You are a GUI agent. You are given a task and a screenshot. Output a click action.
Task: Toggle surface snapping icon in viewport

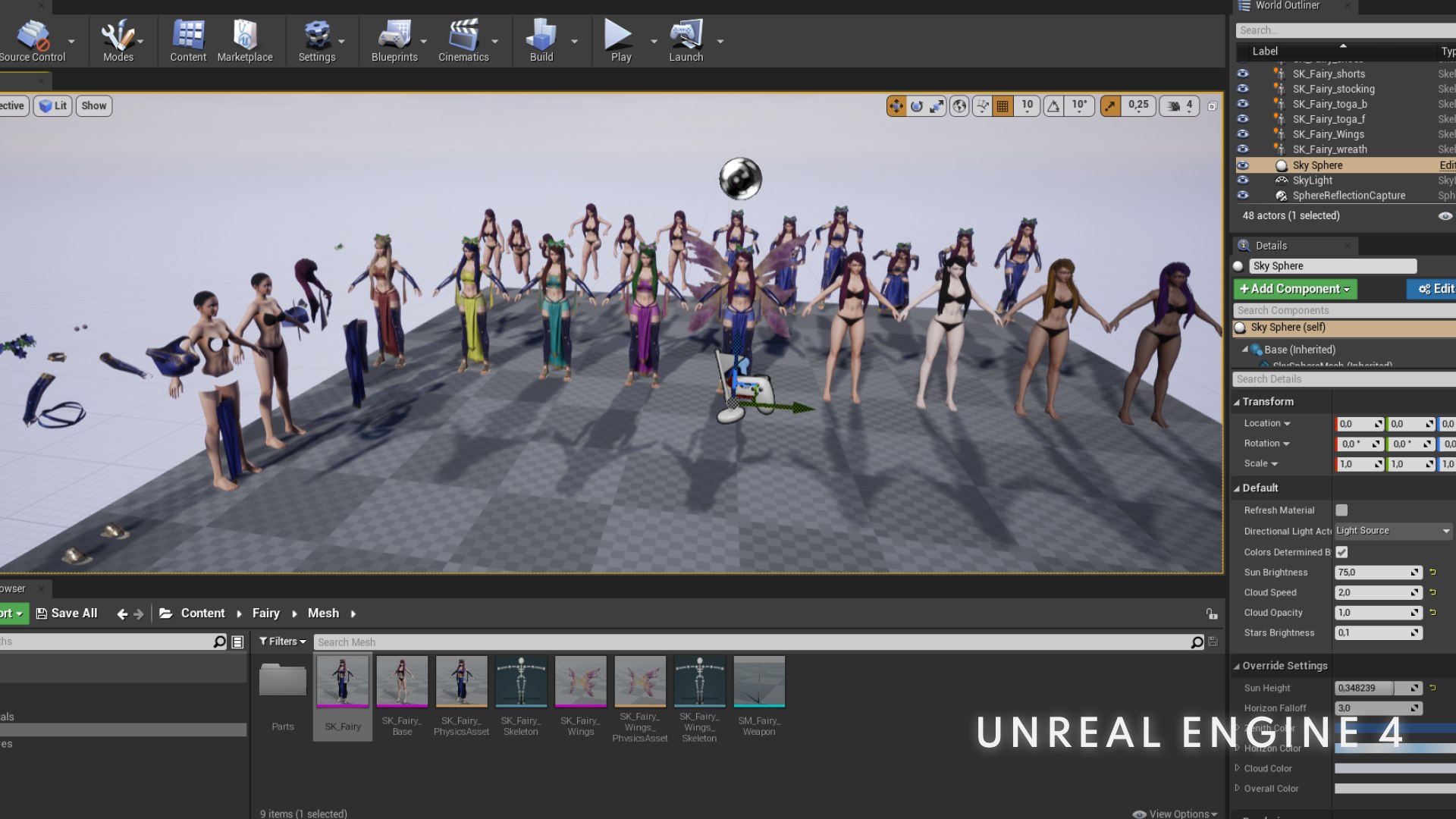[982, 106]
